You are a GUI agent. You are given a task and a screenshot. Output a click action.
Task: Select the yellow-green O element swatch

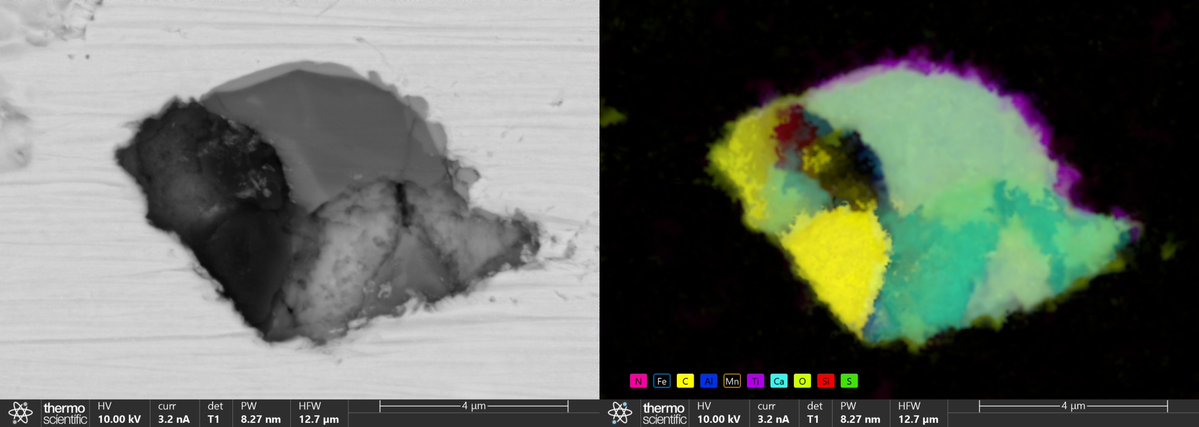(802, 380)
